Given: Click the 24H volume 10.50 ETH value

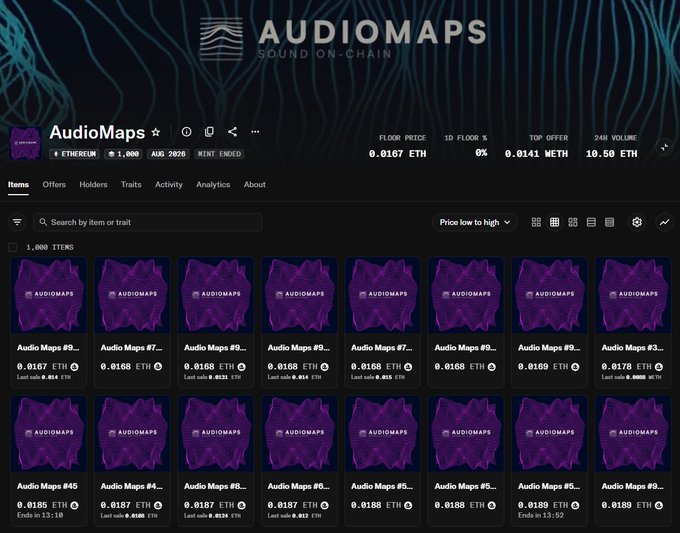Looking at the screenshot, I should (x=611, y=154).
